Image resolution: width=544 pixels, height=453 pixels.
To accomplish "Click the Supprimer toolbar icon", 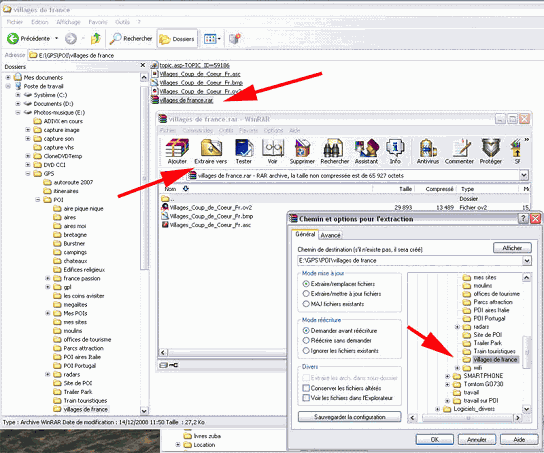I will (302, 151).
